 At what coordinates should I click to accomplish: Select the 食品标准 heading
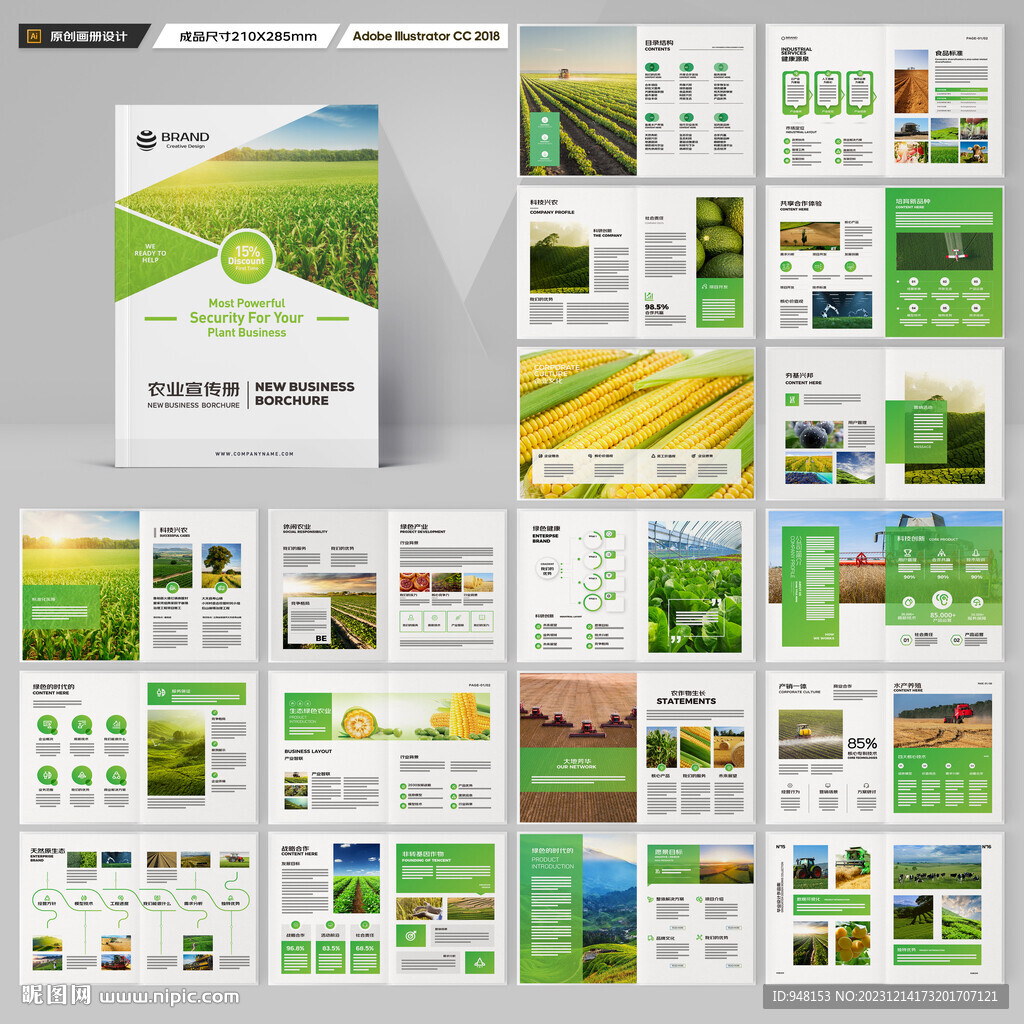pos(948,53)
